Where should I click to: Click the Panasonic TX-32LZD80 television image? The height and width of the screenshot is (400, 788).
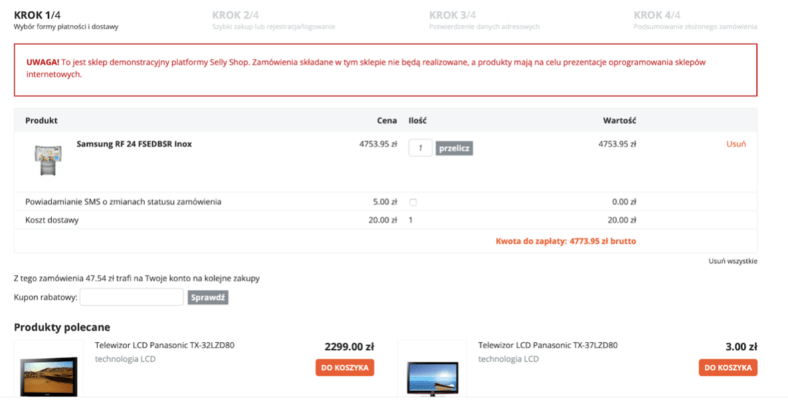49,375
